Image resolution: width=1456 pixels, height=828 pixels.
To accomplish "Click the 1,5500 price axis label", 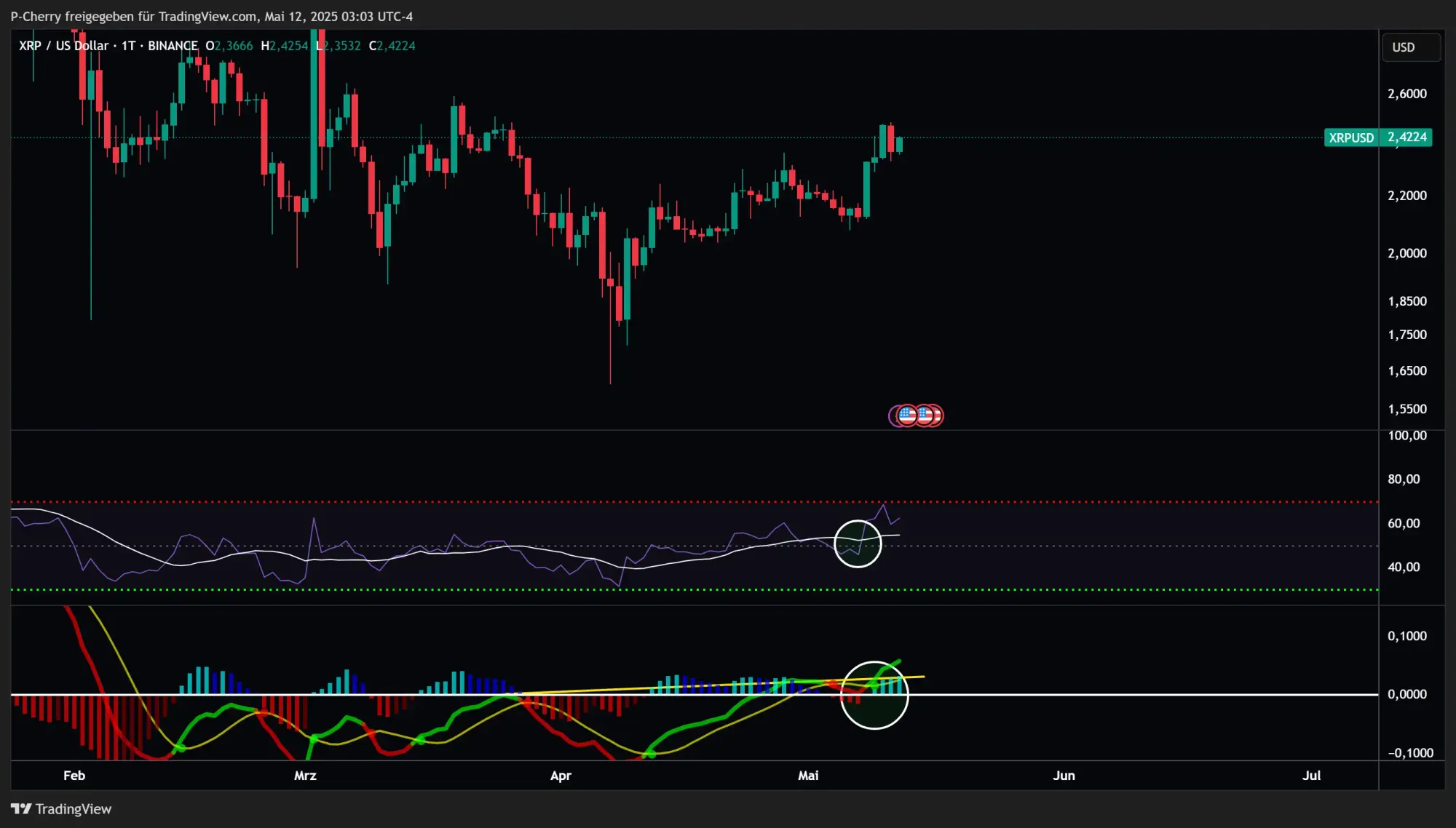I will [x=1406, y=409].
